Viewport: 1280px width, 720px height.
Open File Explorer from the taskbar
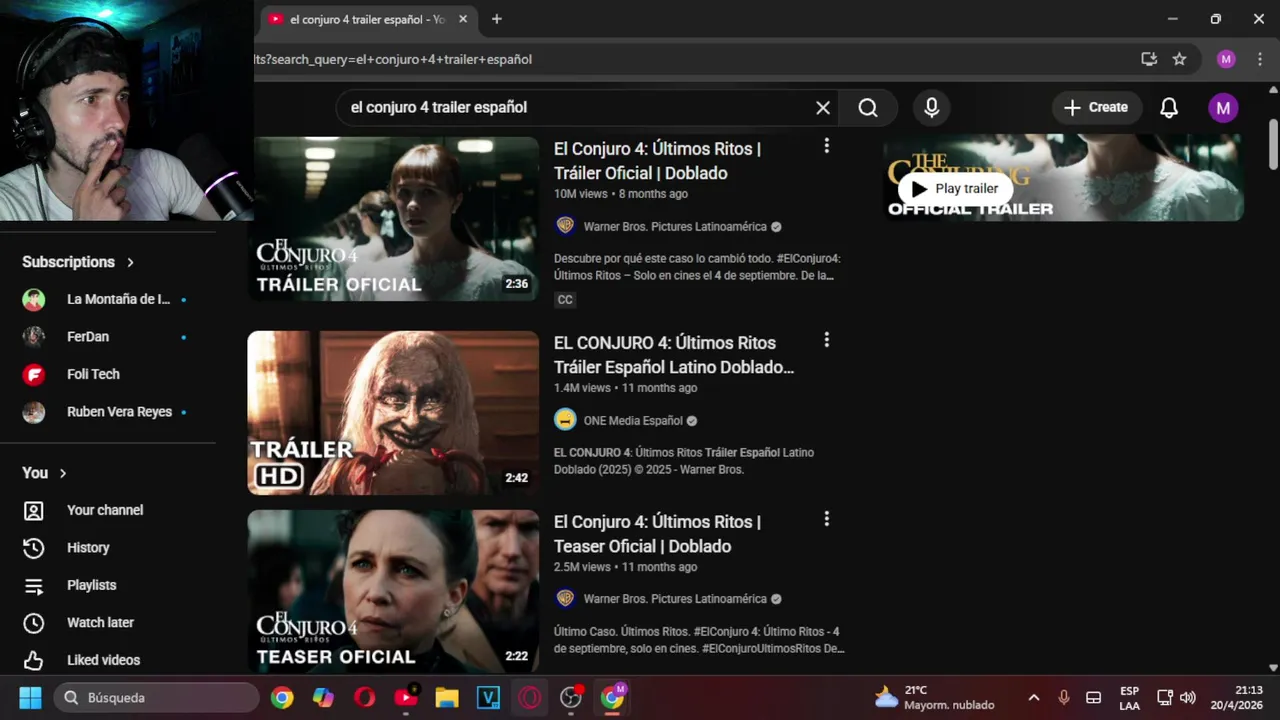[446, 698]
